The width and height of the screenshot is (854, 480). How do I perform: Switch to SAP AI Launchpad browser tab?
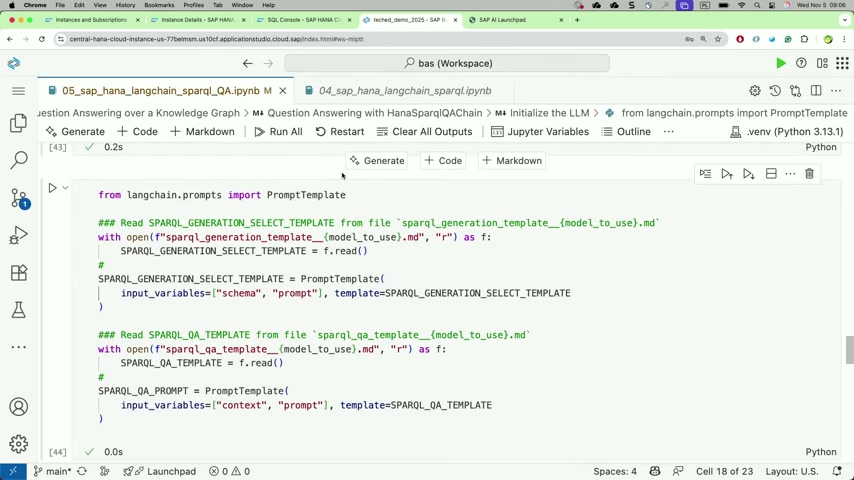point(515,20)
